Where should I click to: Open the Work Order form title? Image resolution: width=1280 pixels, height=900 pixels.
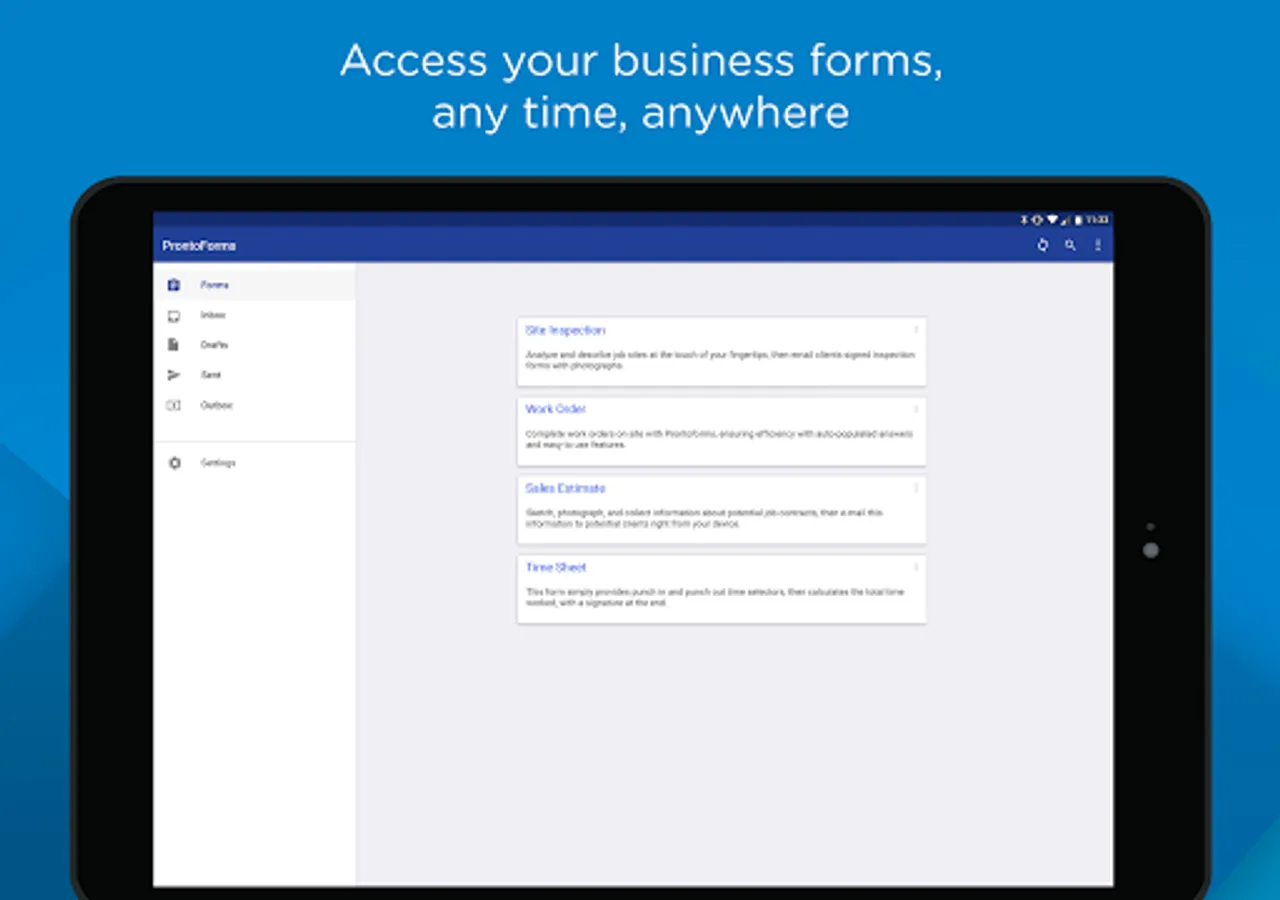tap(556, 409)
